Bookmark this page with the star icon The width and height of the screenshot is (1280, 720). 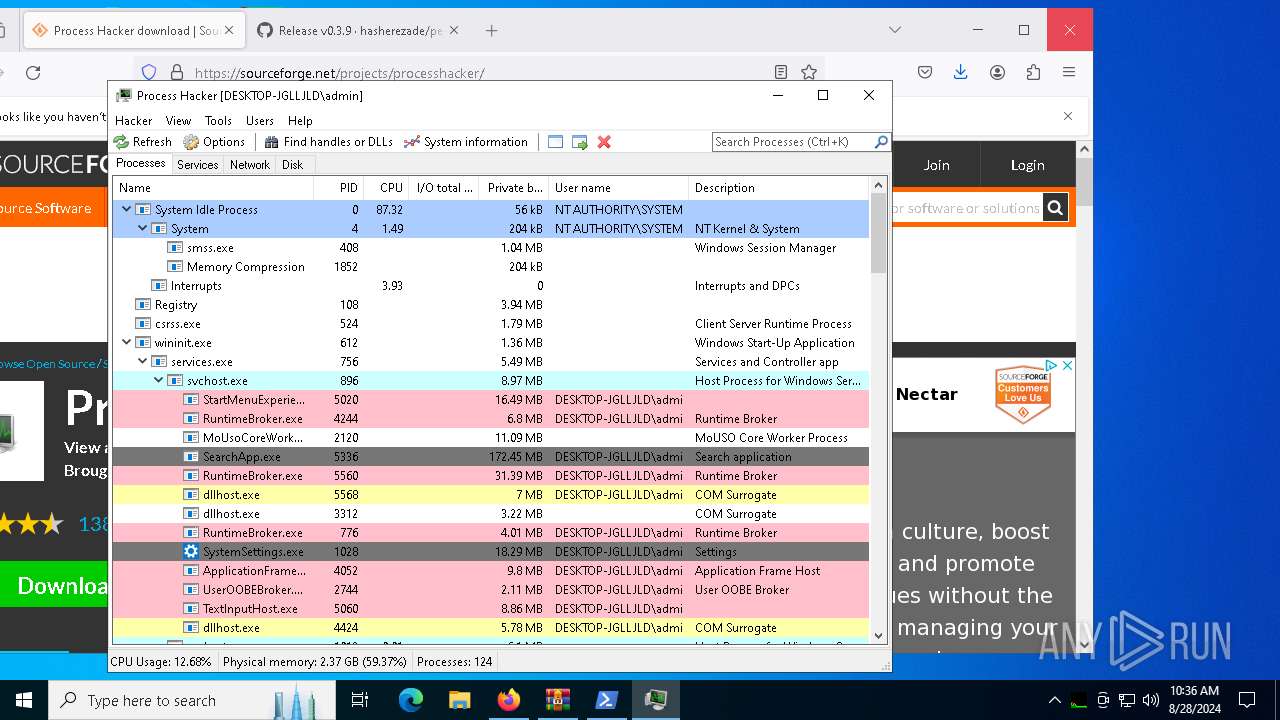pyautogui.click(x=809, y=72)
